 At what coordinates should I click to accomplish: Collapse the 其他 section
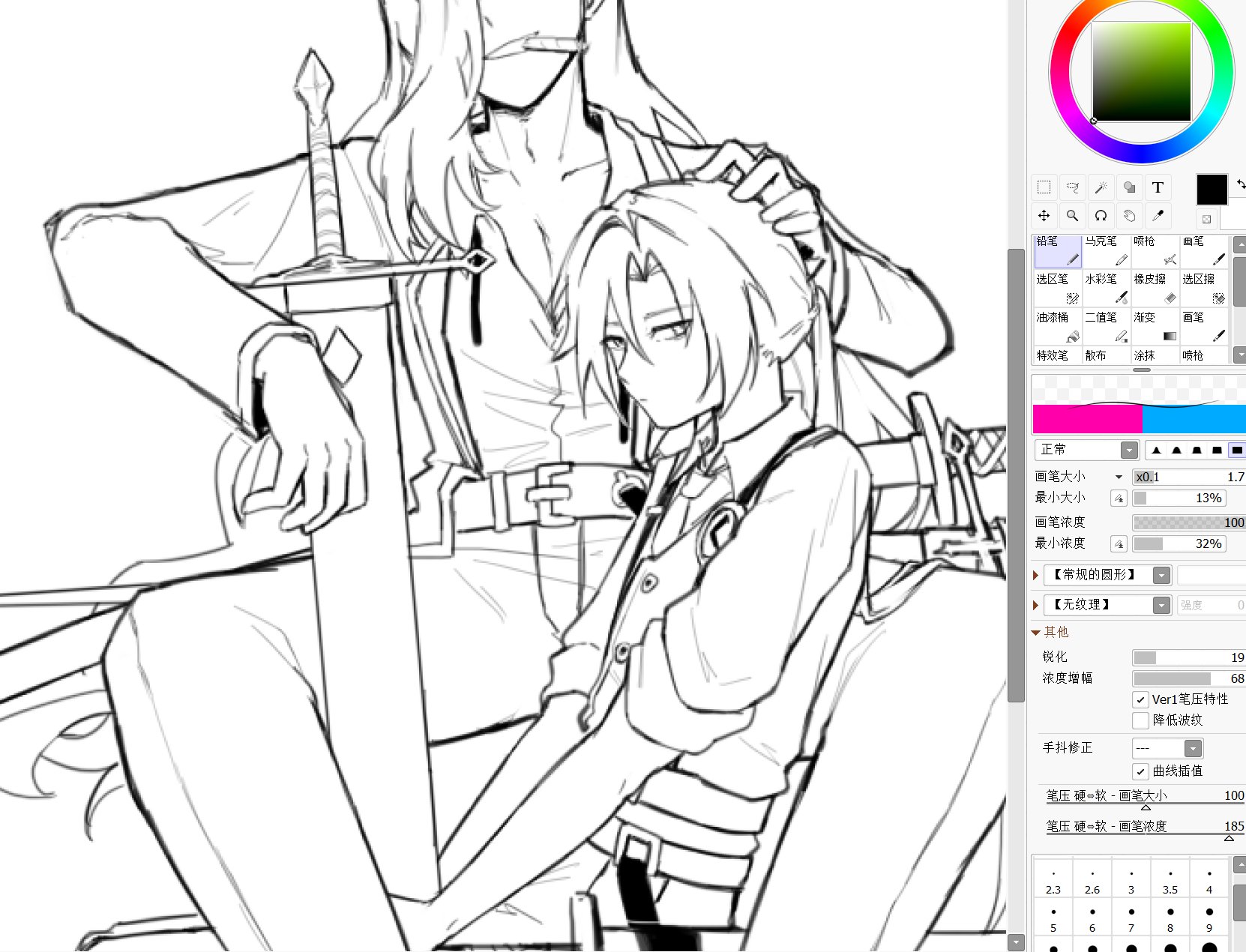(1036, 633)
